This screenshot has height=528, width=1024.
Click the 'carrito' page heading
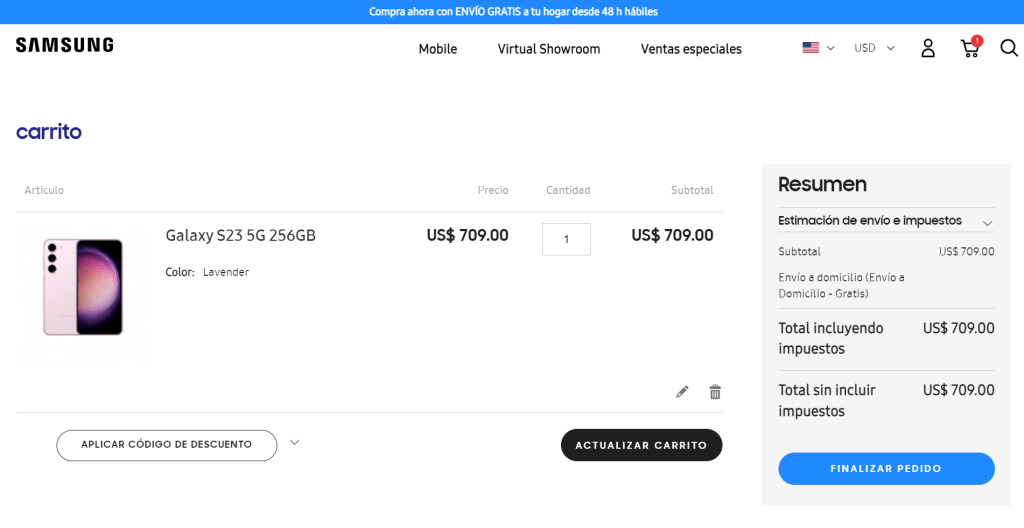pos(49,132)
